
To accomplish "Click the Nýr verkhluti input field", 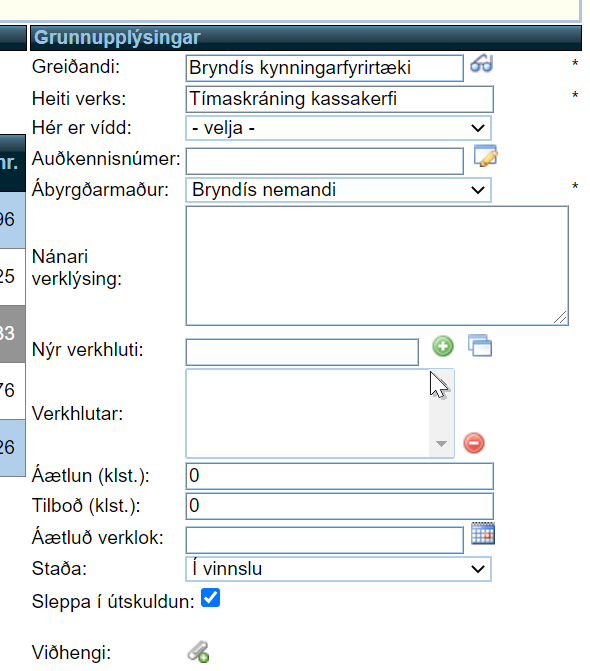I will coord(302,352).
